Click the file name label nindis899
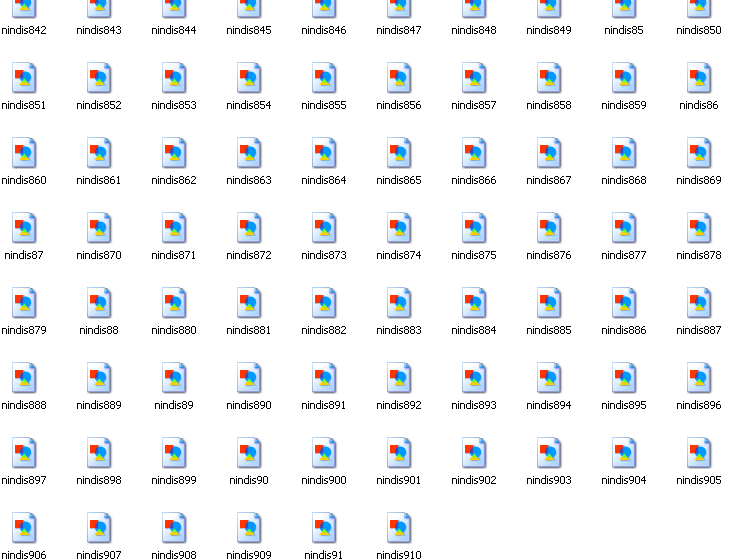 (x=174, y=480)
